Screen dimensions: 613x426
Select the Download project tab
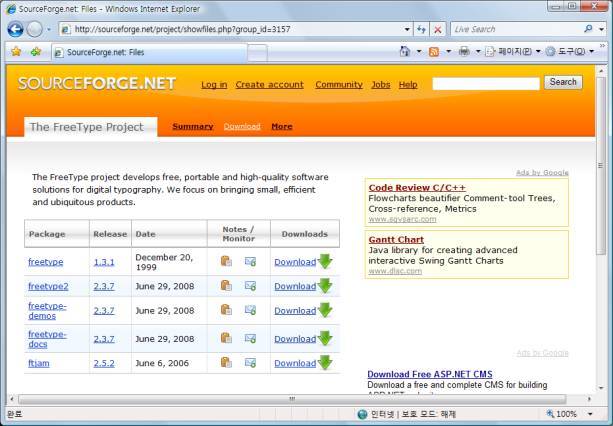[x=242, y=126]
